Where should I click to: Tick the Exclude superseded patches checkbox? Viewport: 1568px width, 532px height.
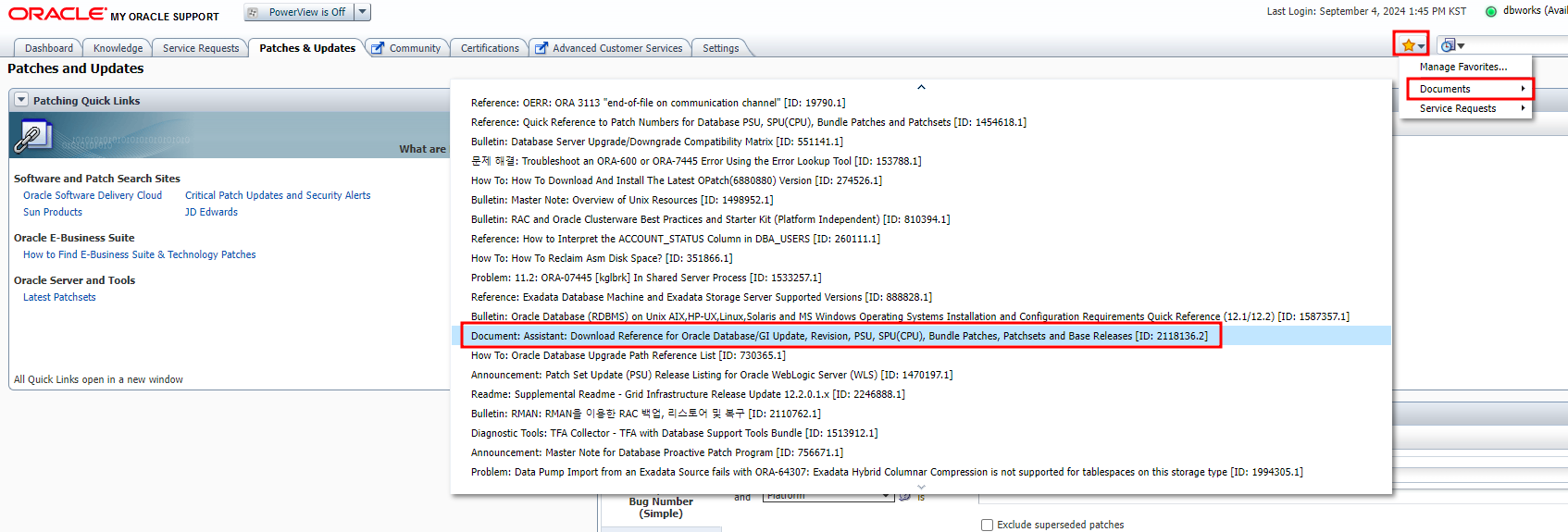click(987, 525)
